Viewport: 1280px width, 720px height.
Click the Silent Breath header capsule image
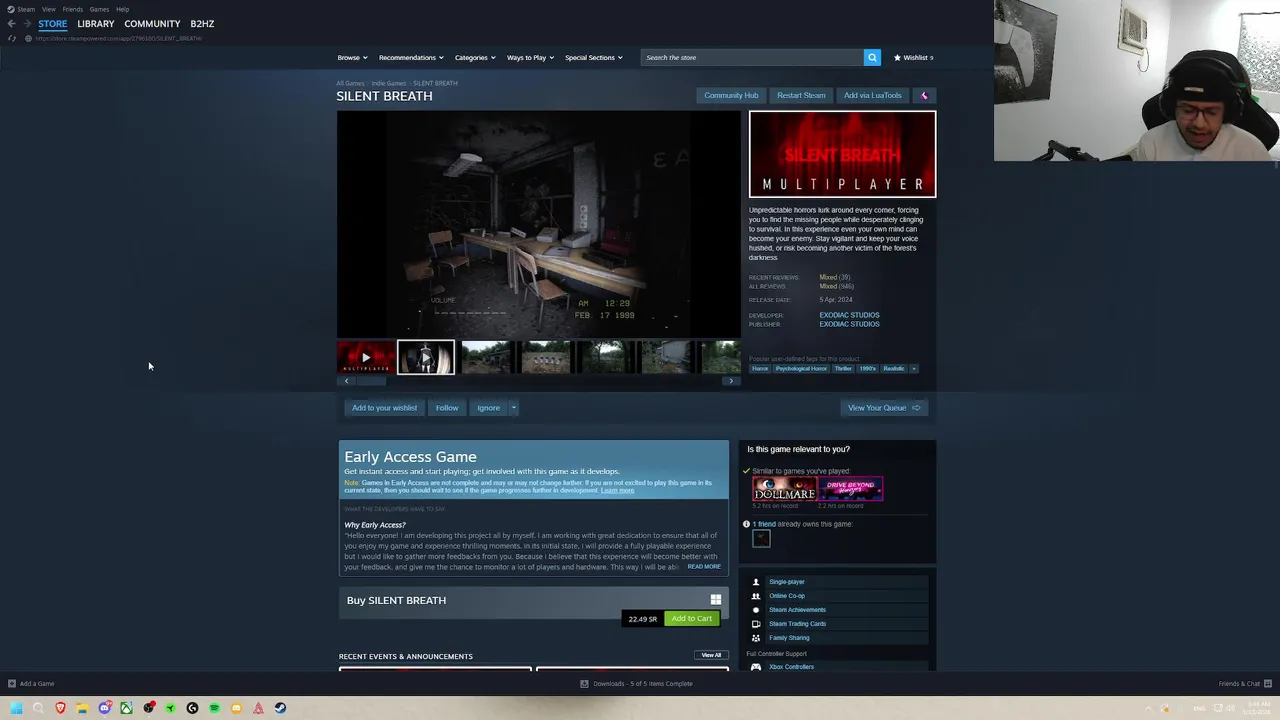click(x=843, y=154)
